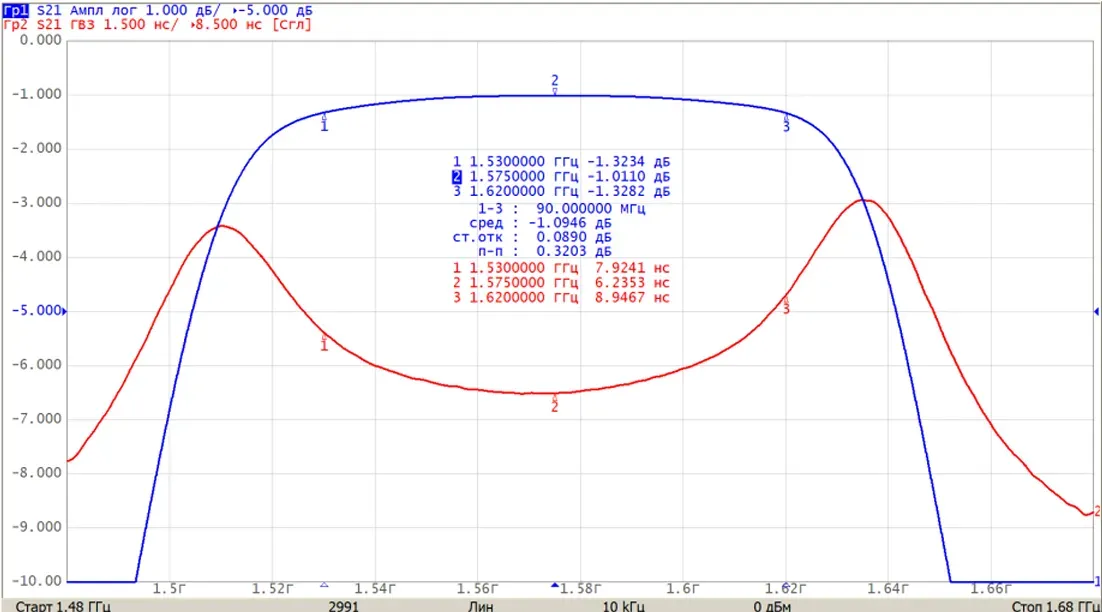The height and width of the screenshot is (612, 1102).
Task: Click the 10 кГц IF bandwidth field
Action: pyautogui.click(x=623, y=606)
